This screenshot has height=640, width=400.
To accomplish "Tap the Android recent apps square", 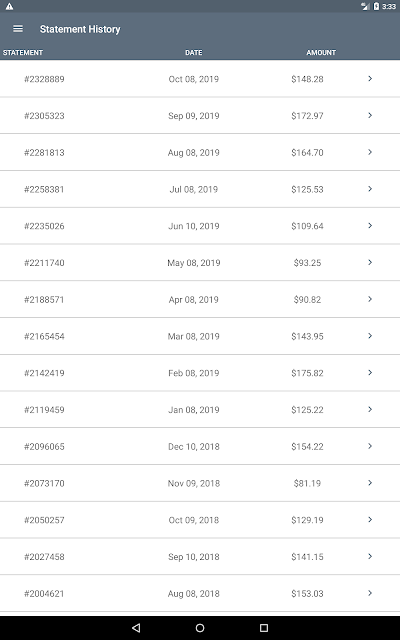I will [264, 628].
